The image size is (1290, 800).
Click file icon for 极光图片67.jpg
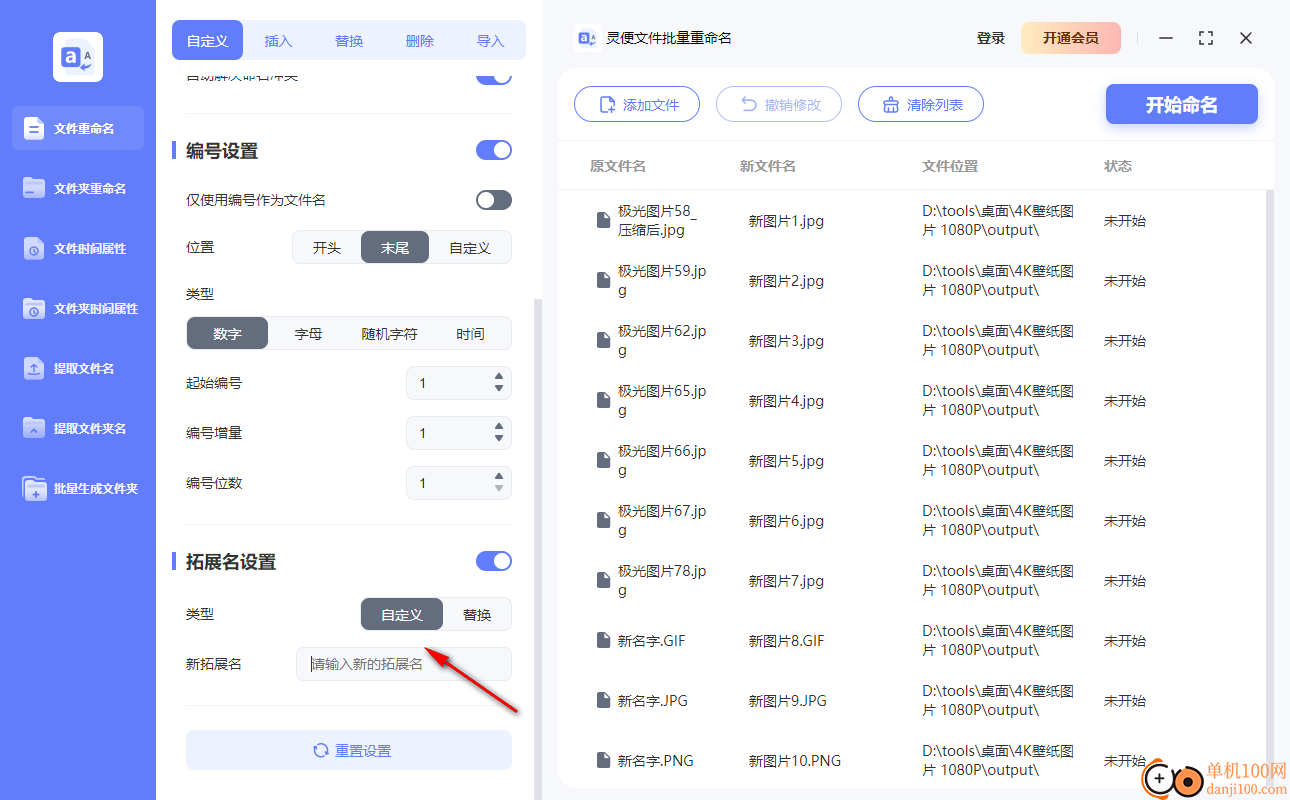click(x=603, y=520)
